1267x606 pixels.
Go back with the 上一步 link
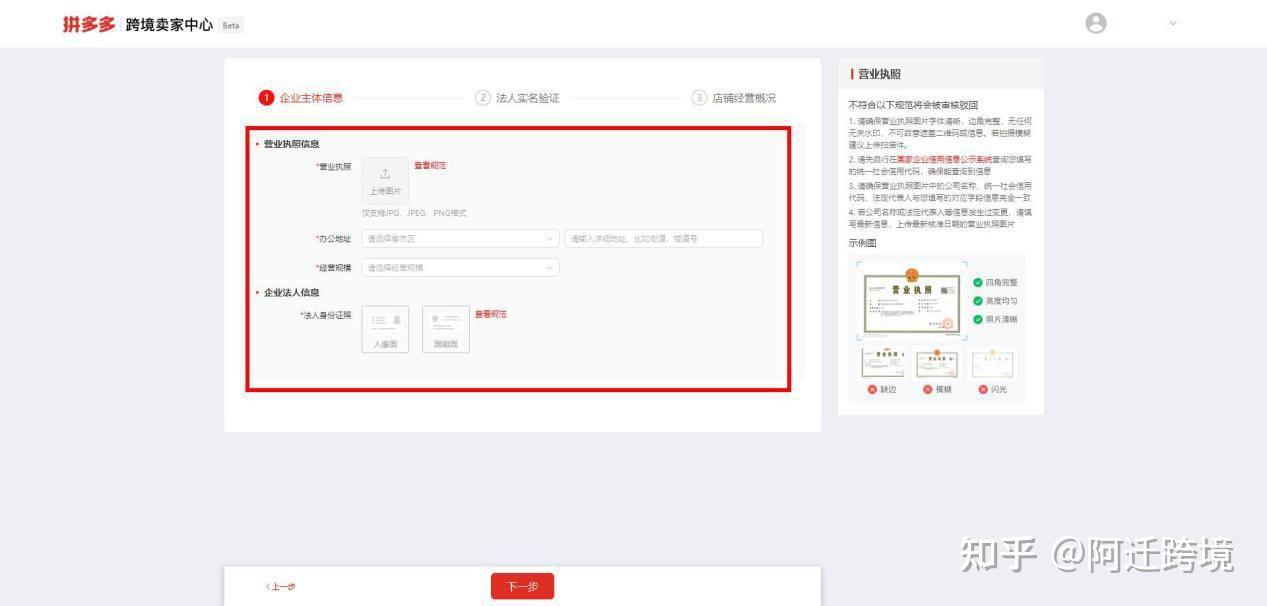[x=280, y=587]
